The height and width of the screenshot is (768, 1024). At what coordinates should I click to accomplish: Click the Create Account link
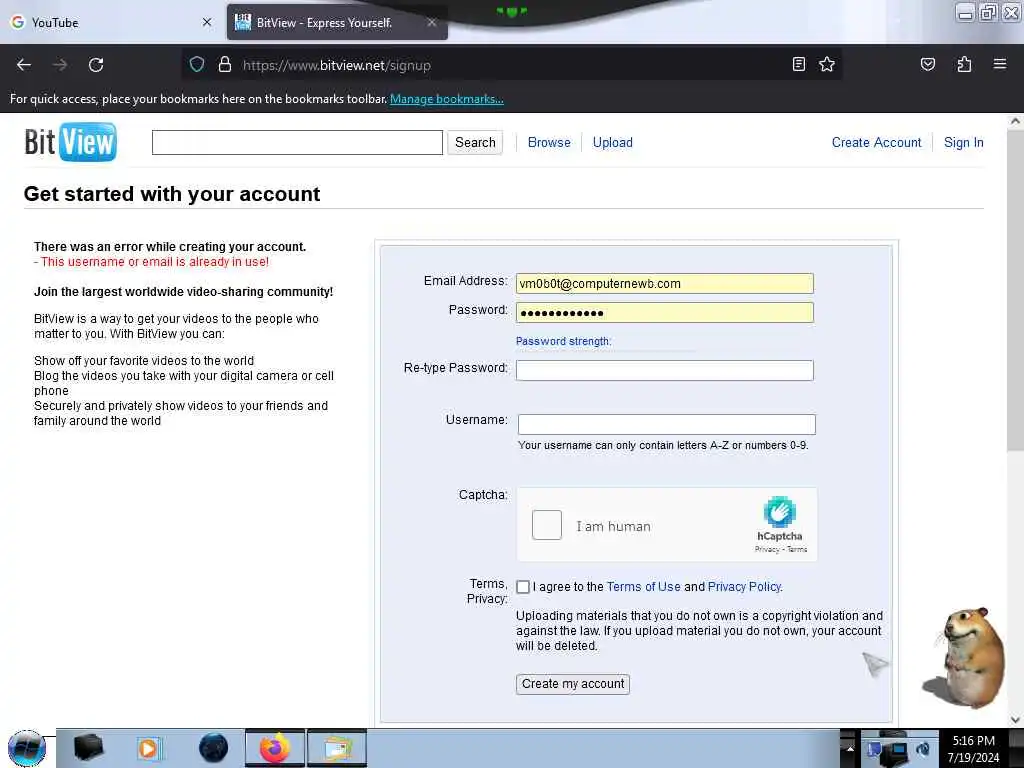(x=876, y=142)
